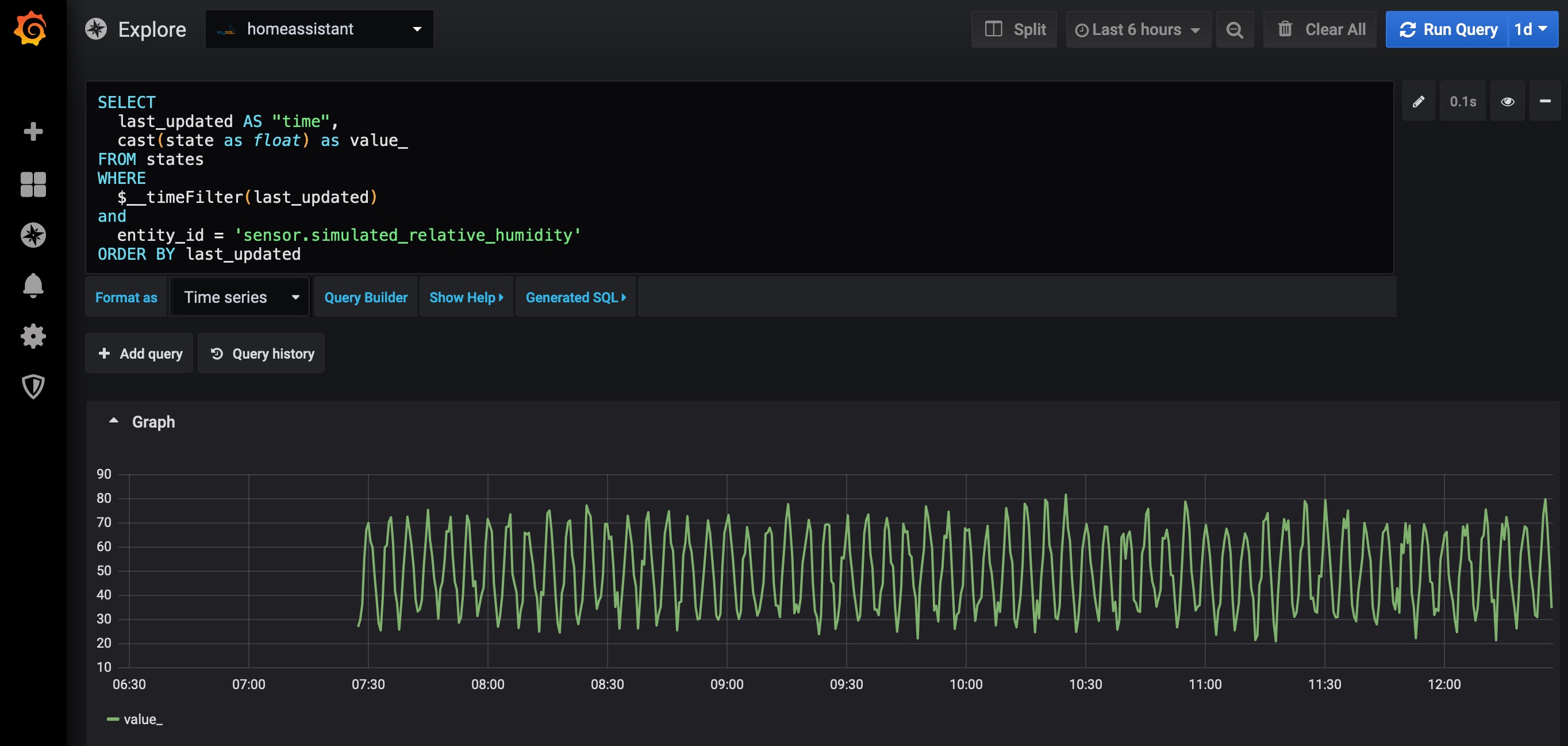
Task: Open the Create menu in the sidebar
Action: point(33,132)
